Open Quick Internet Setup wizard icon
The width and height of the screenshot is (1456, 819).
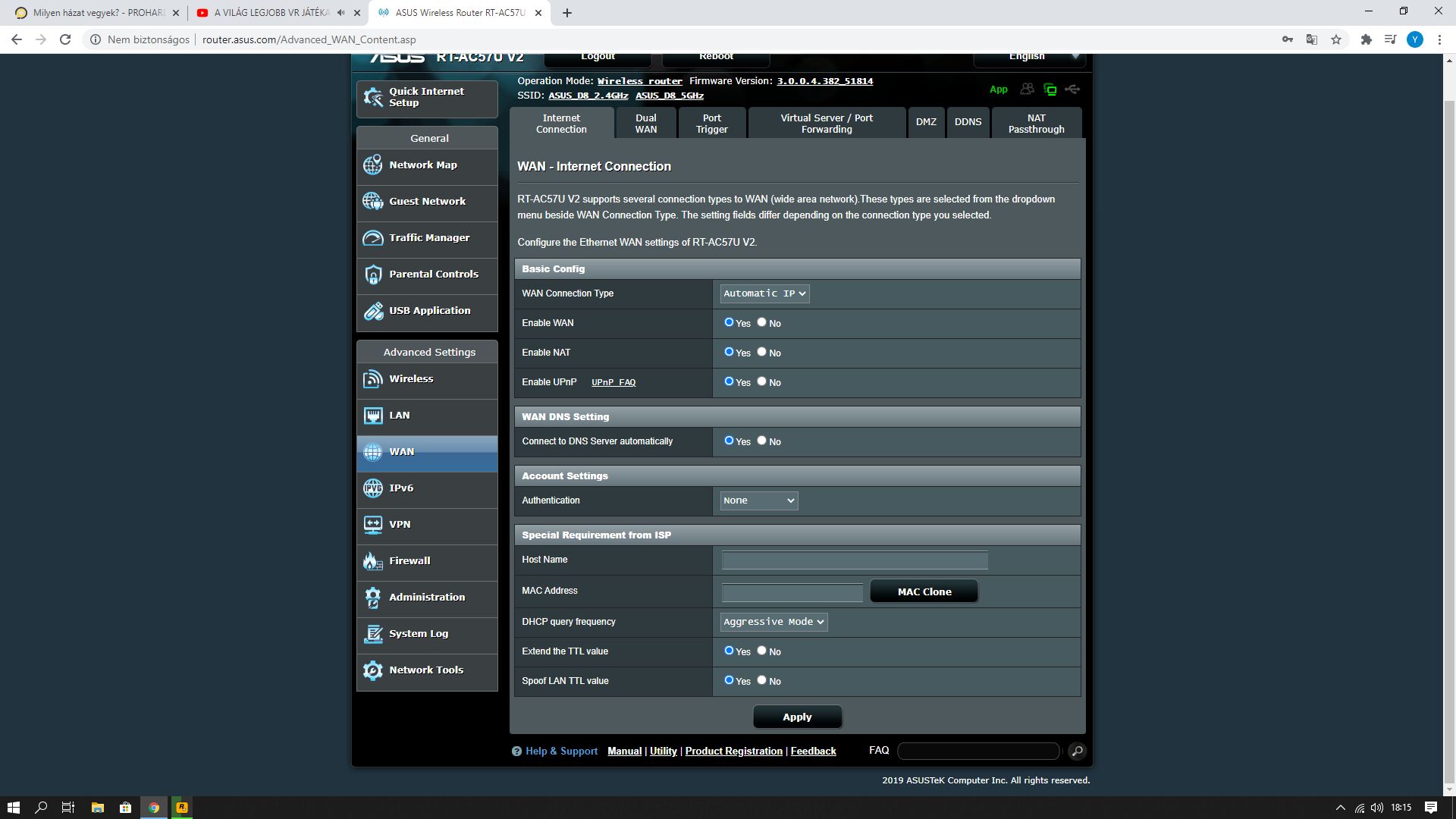click(x=373, y=97)
